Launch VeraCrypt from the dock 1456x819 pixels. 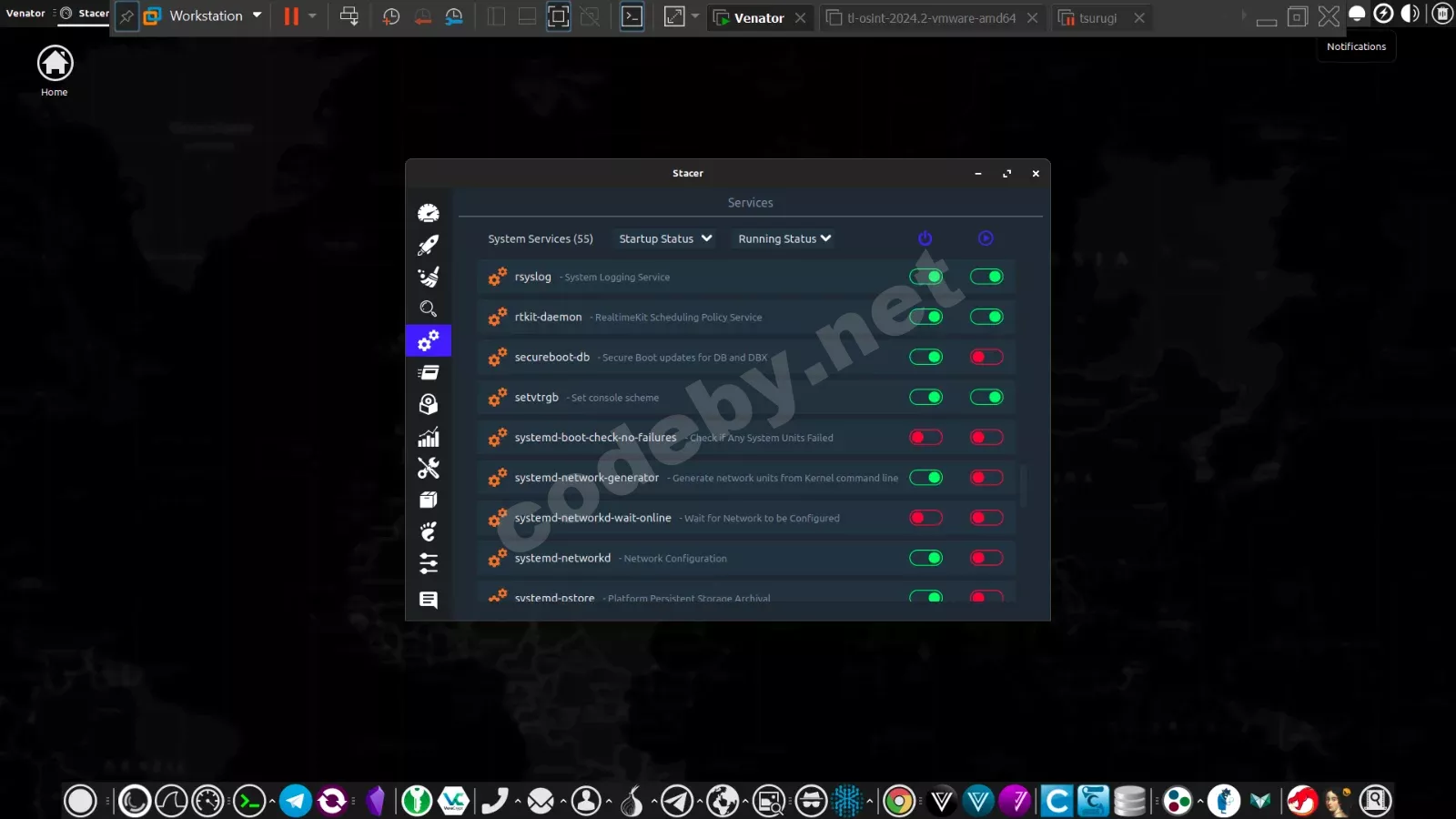point(453,801)
